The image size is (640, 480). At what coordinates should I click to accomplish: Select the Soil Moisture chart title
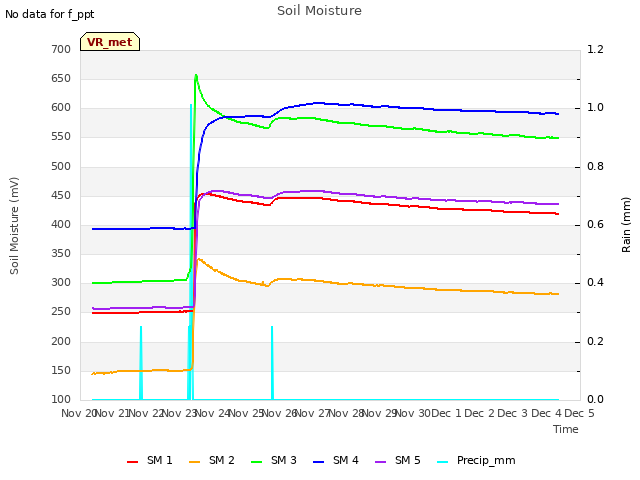(x=319, y=11)
